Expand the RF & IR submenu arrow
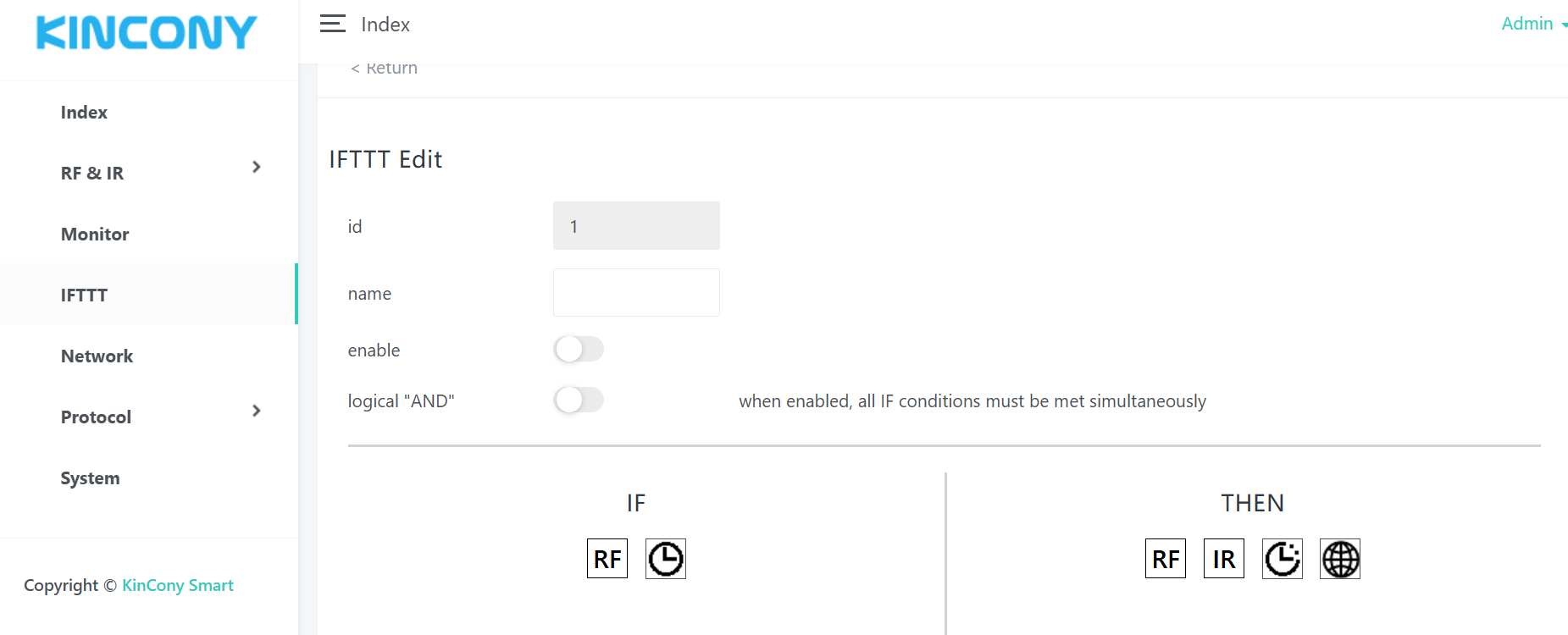Viewport: 1568px width, 635px height. click(x=256, y=167)
